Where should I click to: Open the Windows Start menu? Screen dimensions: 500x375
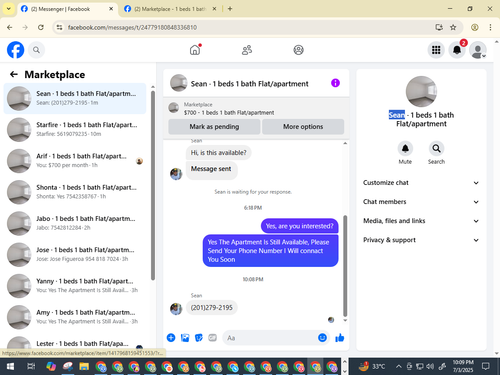pos(10,367)
